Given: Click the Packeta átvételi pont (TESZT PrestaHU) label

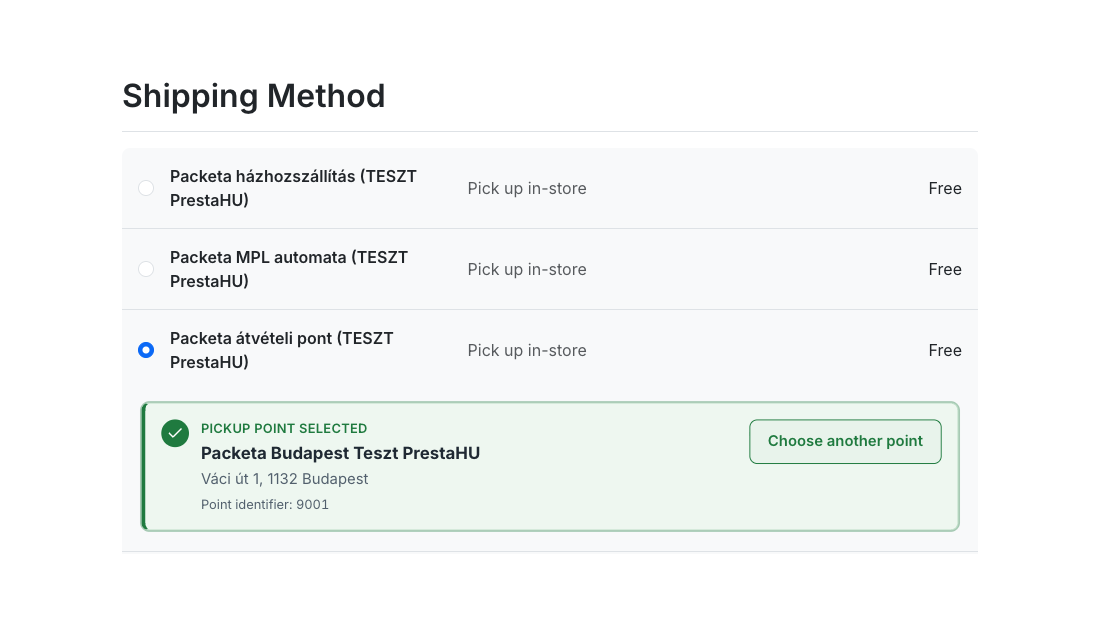Looking at the screenshot, I should coord(282,350).
